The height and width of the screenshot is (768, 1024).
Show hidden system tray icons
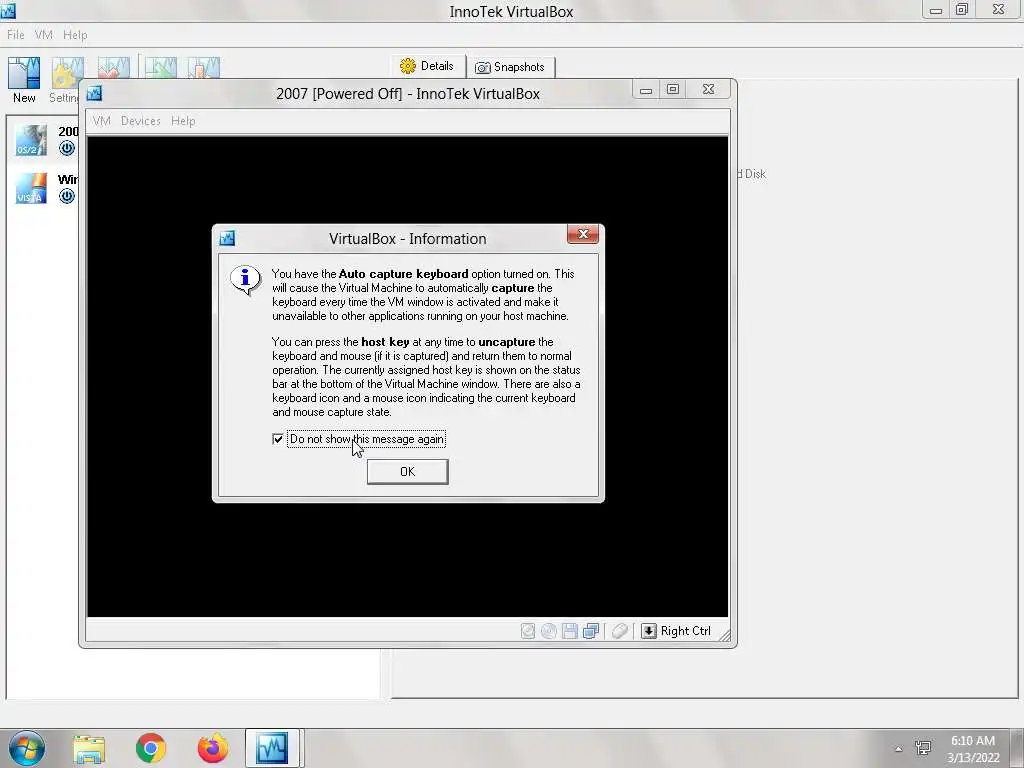pos(899,749)
